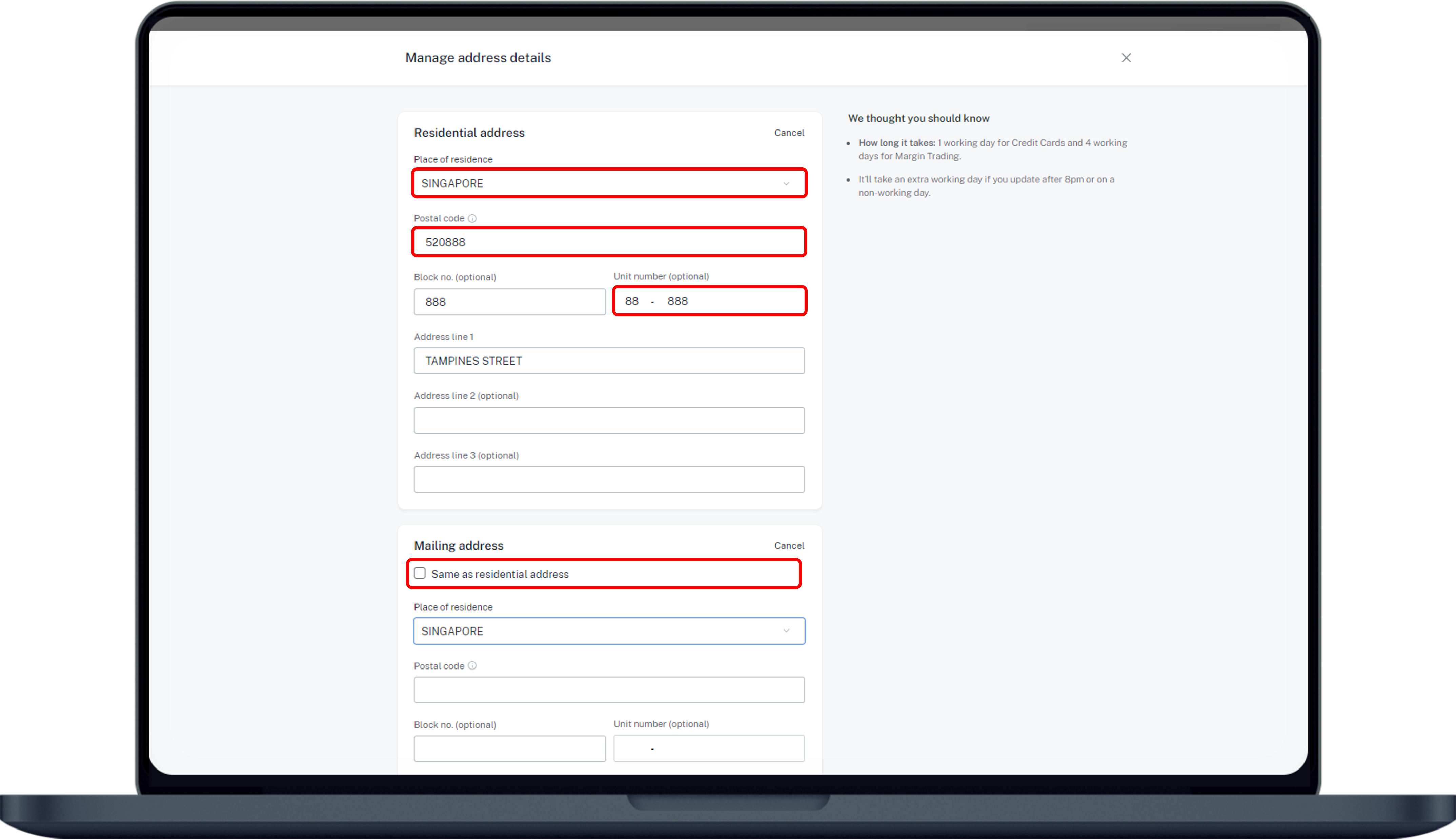1456x839 pixels.
Task: Click the mailing Postal code field
Action: [609, 690]
